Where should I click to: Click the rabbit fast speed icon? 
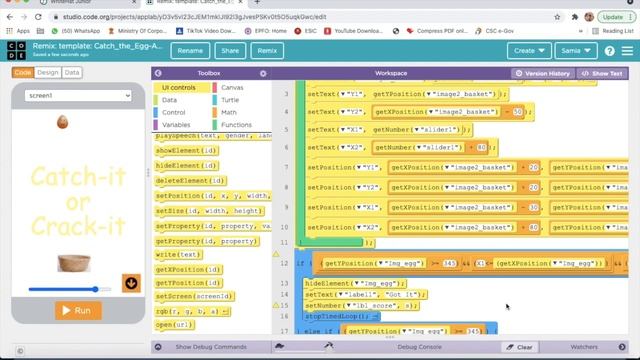(x=329, y=346)
